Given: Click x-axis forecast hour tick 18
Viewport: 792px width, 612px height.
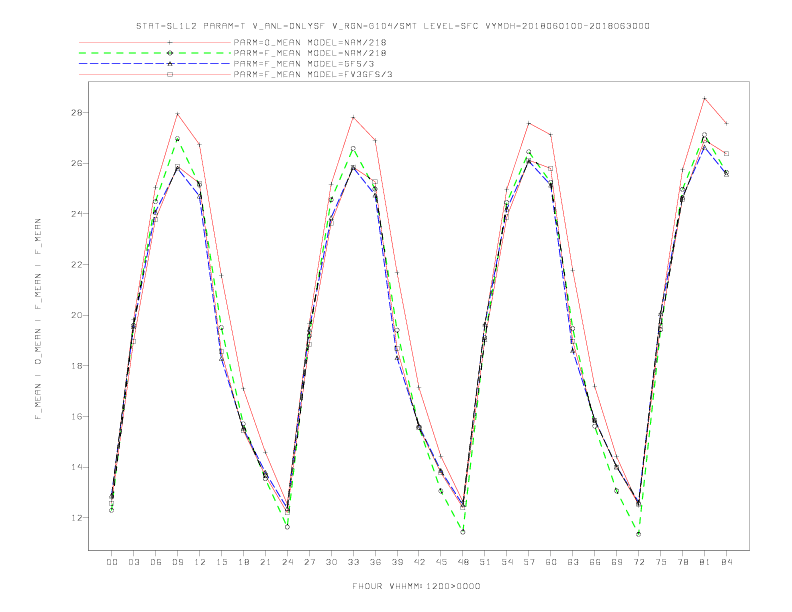Looking at the screenshot, I should (243, 562).
